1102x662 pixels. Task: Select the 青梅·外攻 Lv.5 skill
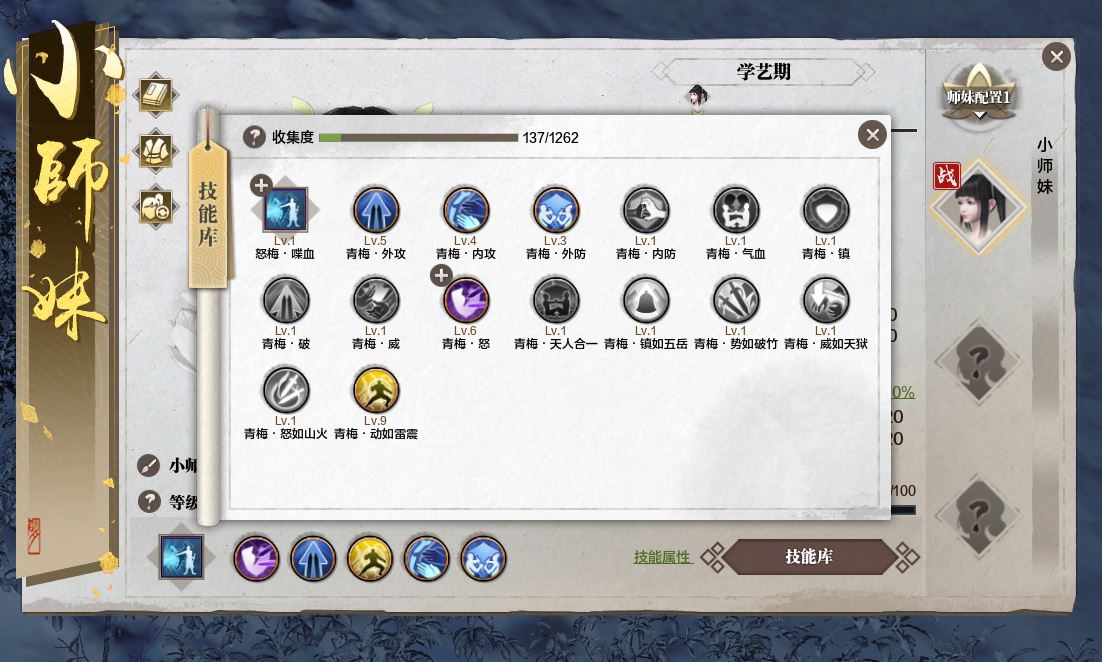375,209
